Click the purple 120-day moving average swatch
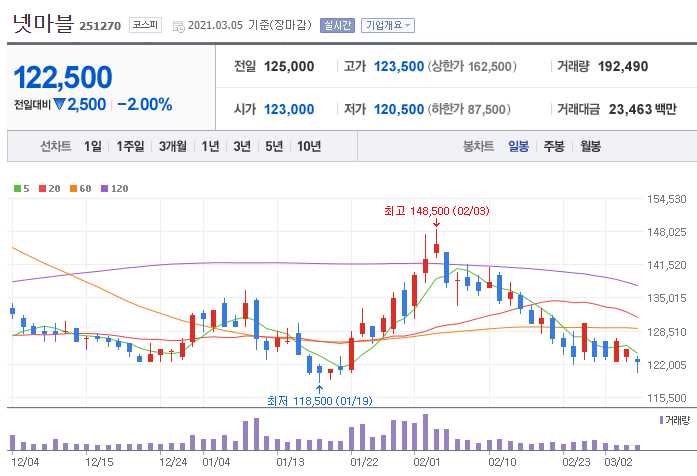This screenshot has width=697, height=476. [104, 188]
